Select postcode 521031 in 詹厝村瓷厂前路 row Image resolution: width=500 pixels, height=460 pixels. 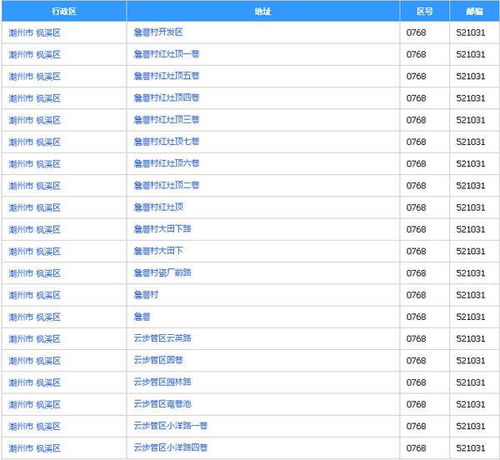470,273
